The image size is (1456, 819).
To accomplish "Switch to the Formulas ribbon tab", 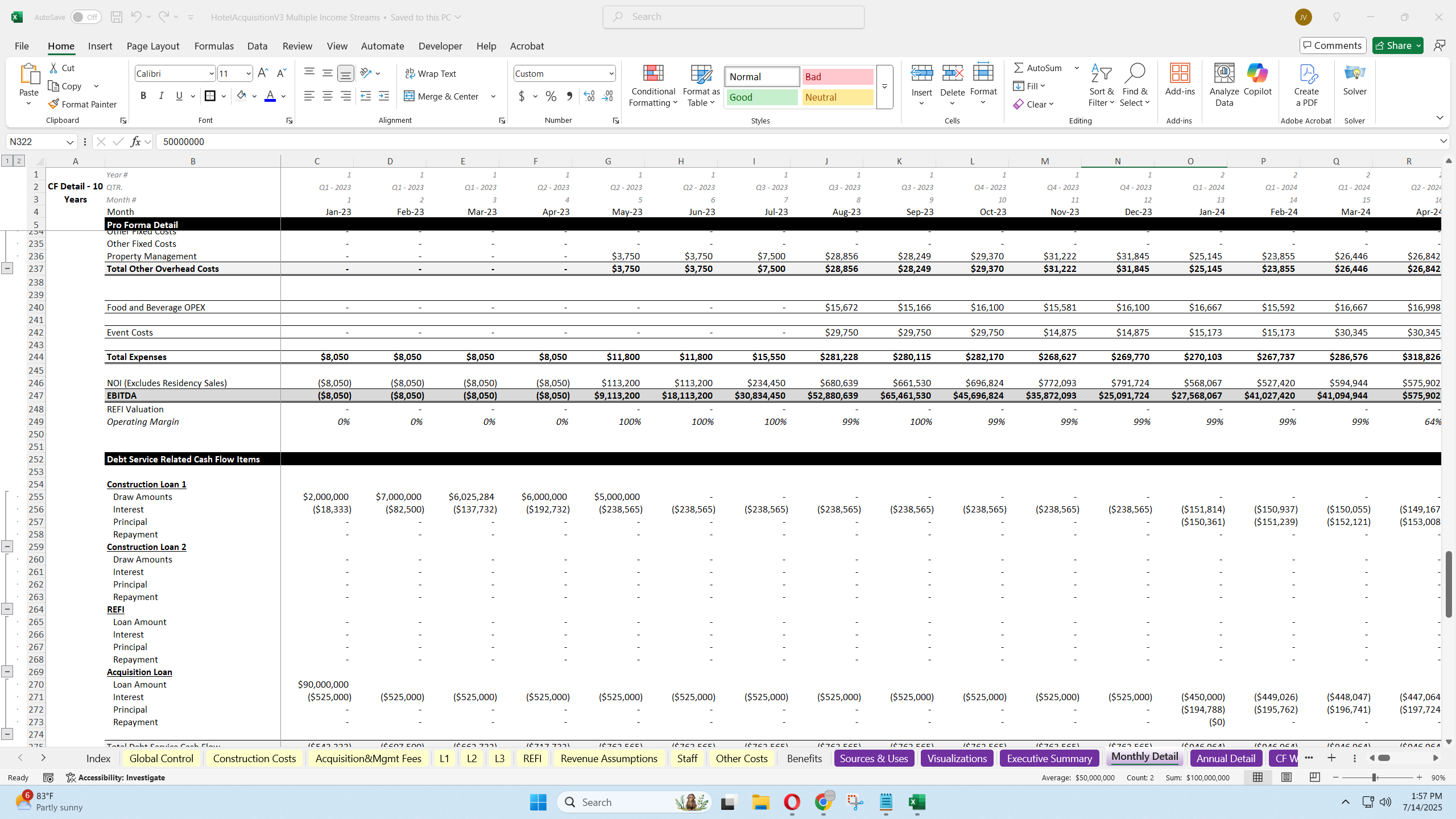I will (214, 45).
